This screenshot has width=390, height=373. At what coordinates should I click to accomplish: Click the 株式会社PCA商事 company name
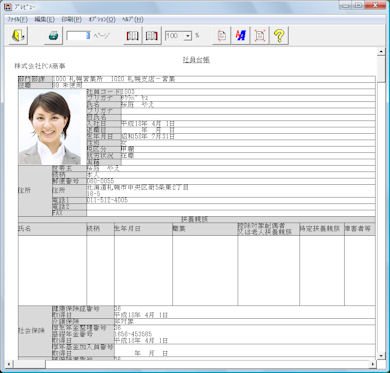[40, 66]
